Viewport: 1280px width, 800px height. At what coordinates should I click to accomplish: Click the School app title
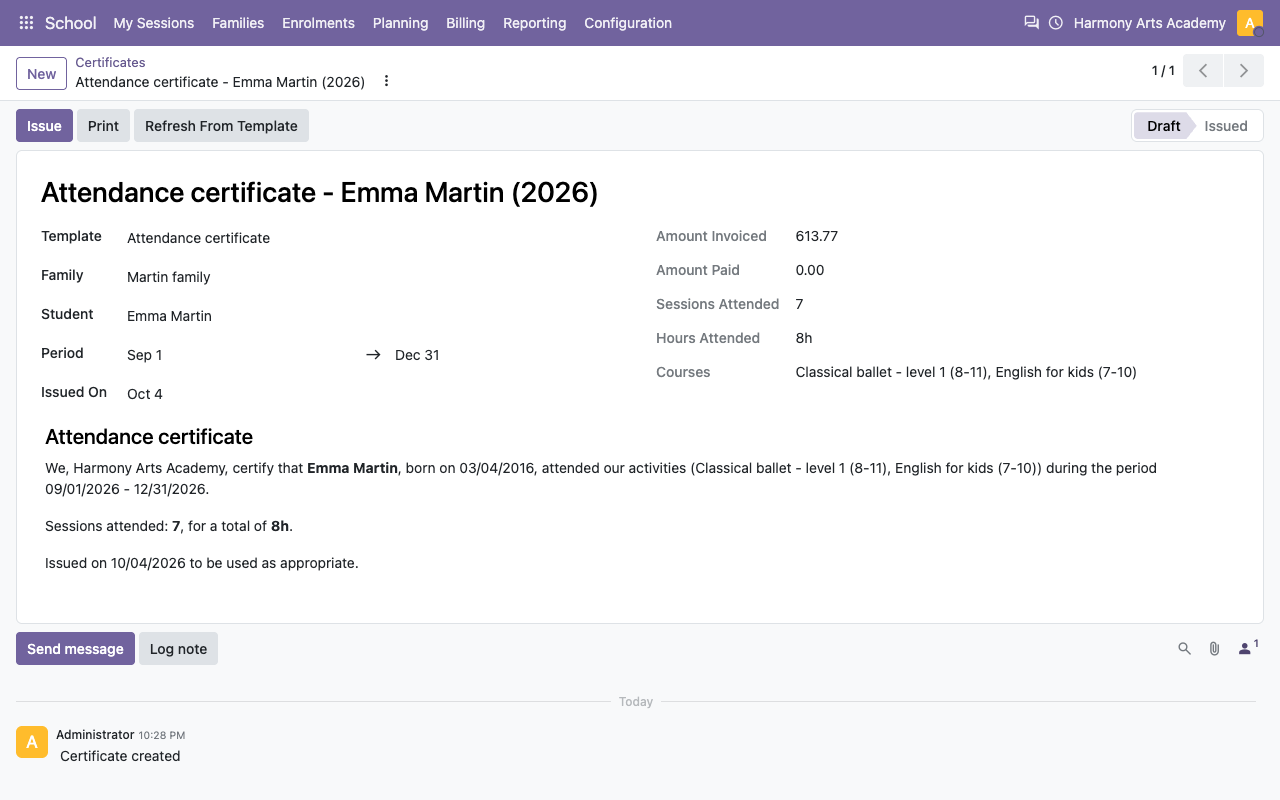pyautogui.click(x=71, y=23)
